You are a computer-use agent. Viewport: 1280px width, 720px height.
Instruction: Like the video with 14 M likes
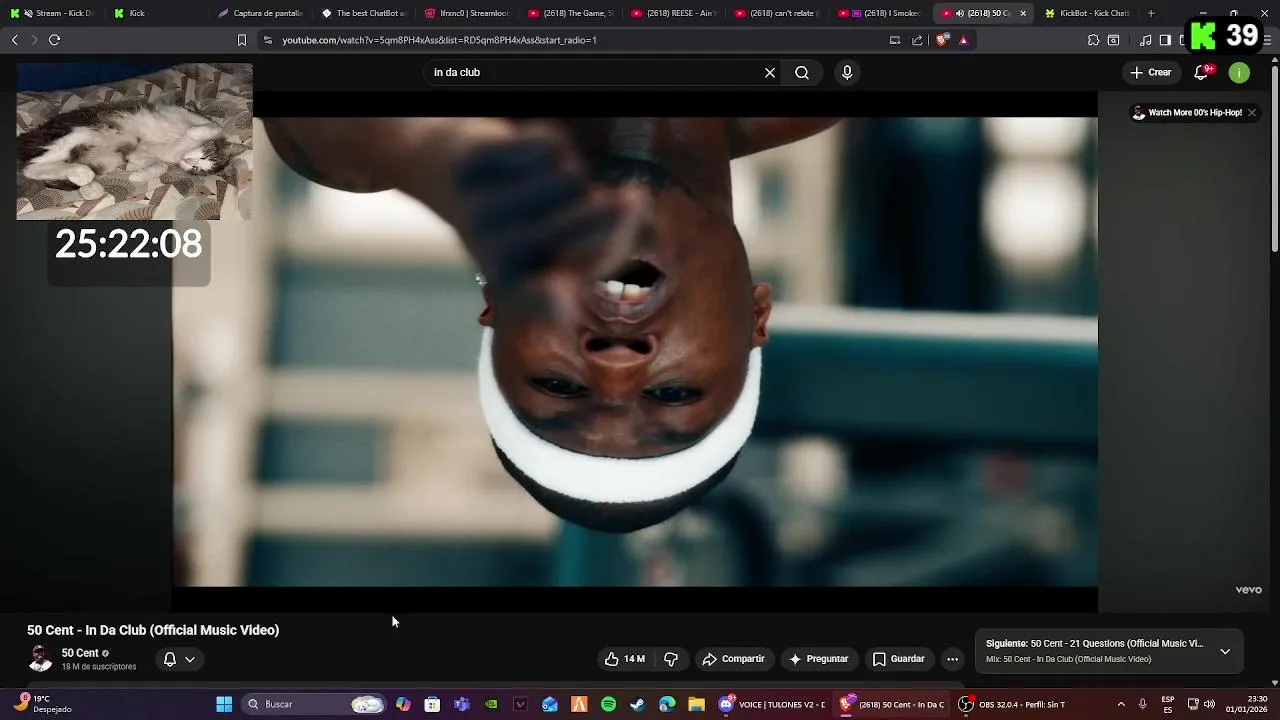pos(625,659)
